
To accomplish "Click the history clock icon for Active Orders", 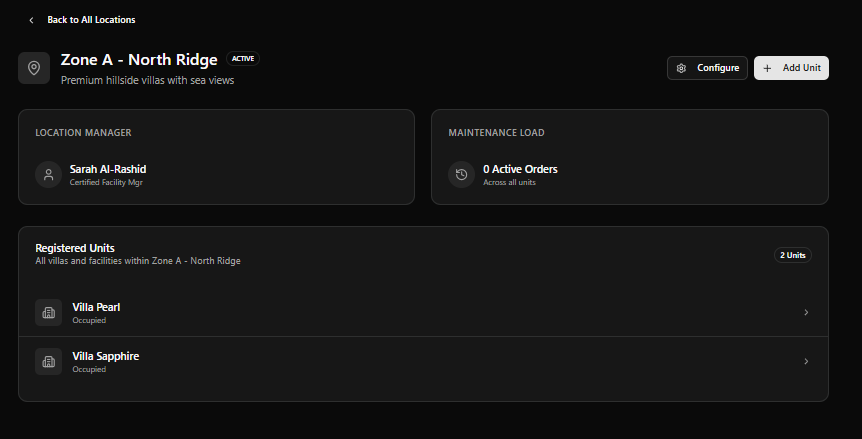I will [x=461, y=175].
